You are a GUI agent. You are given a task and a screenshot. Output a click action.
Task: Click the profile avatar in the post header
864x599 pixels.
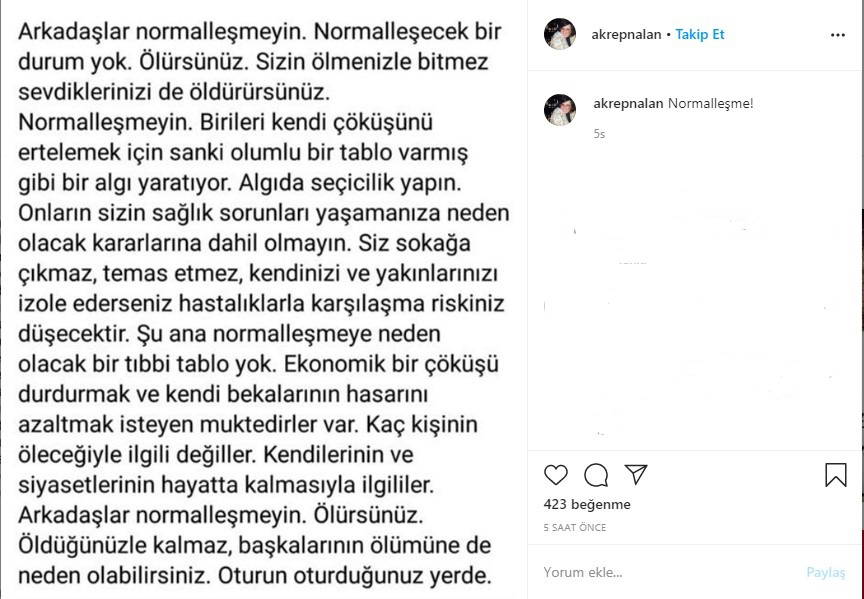(560, 34)
